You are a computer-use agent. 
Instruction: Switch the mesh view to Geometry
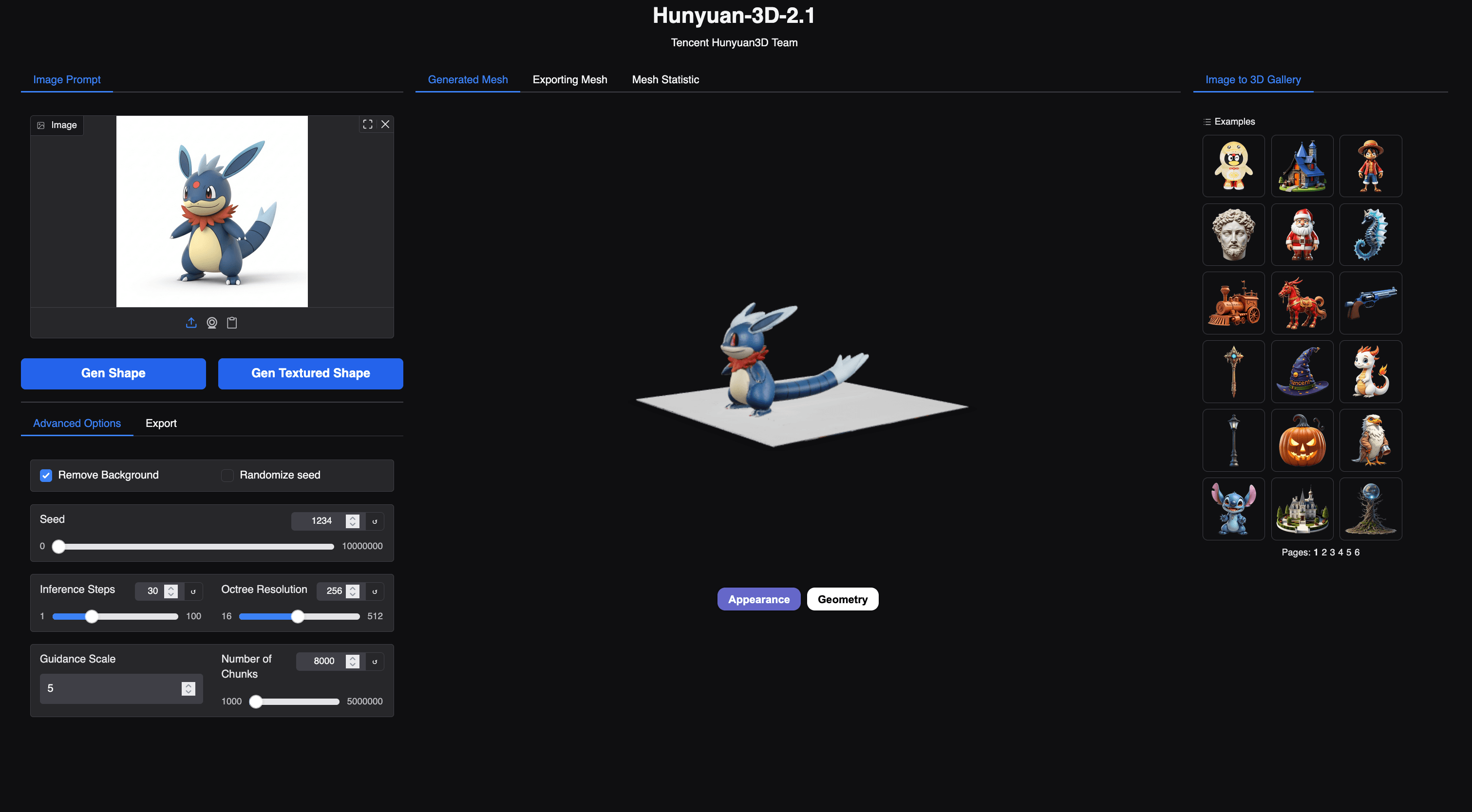(x=842, y=599)
